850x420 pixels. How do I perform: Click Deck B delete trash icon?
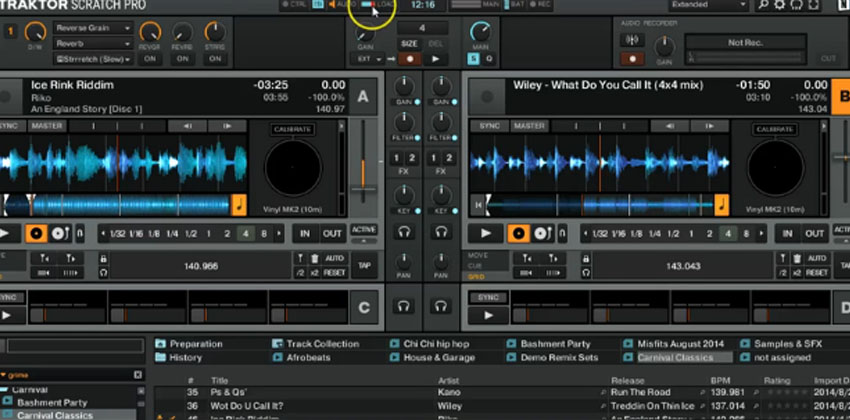pyautogui.click(x=797, y=259)
